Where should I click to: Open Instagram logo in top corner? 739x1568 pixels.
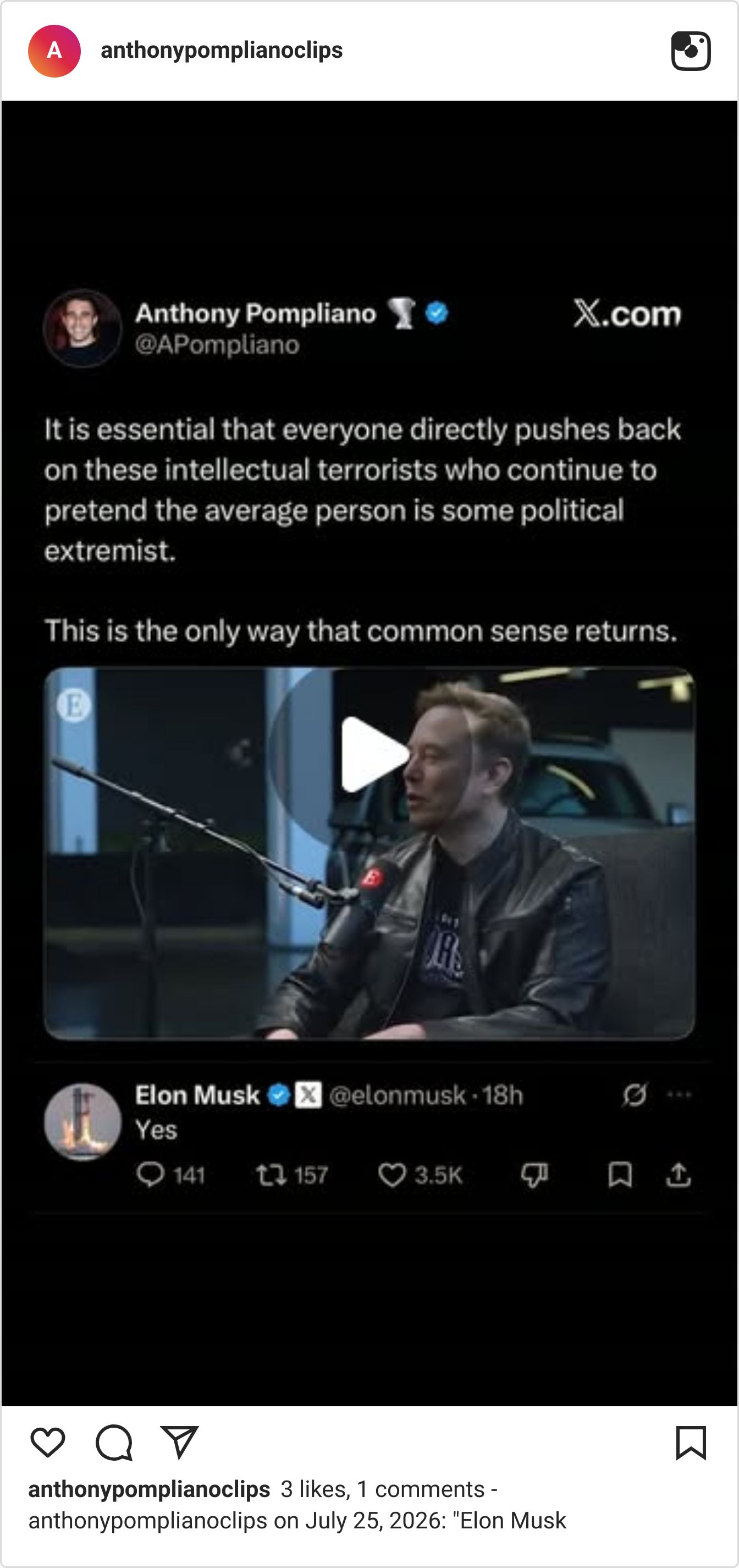[691, 51]
